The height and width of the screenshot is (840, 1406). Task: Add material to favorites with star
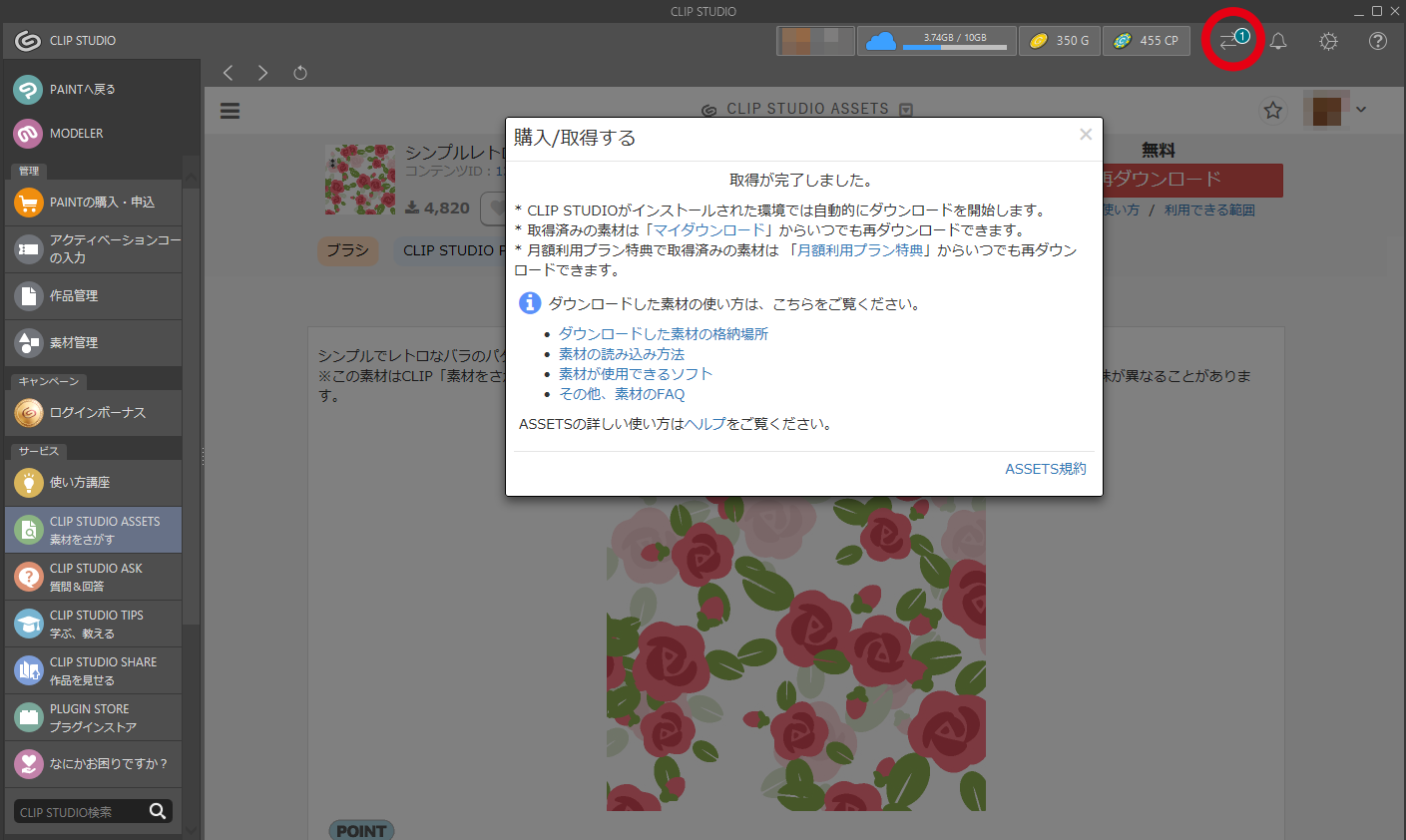click(x=1273, y=110)
